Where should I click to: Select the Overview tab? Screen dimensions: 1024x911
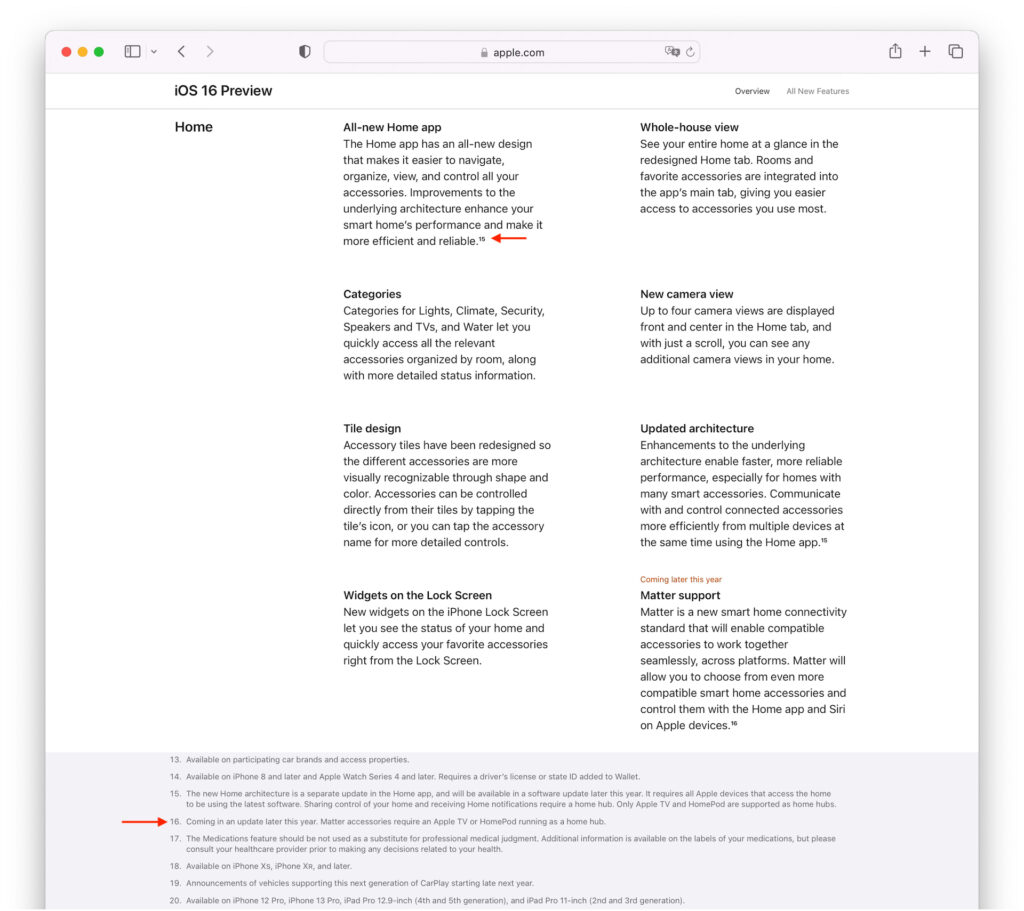tap(752, 91)
